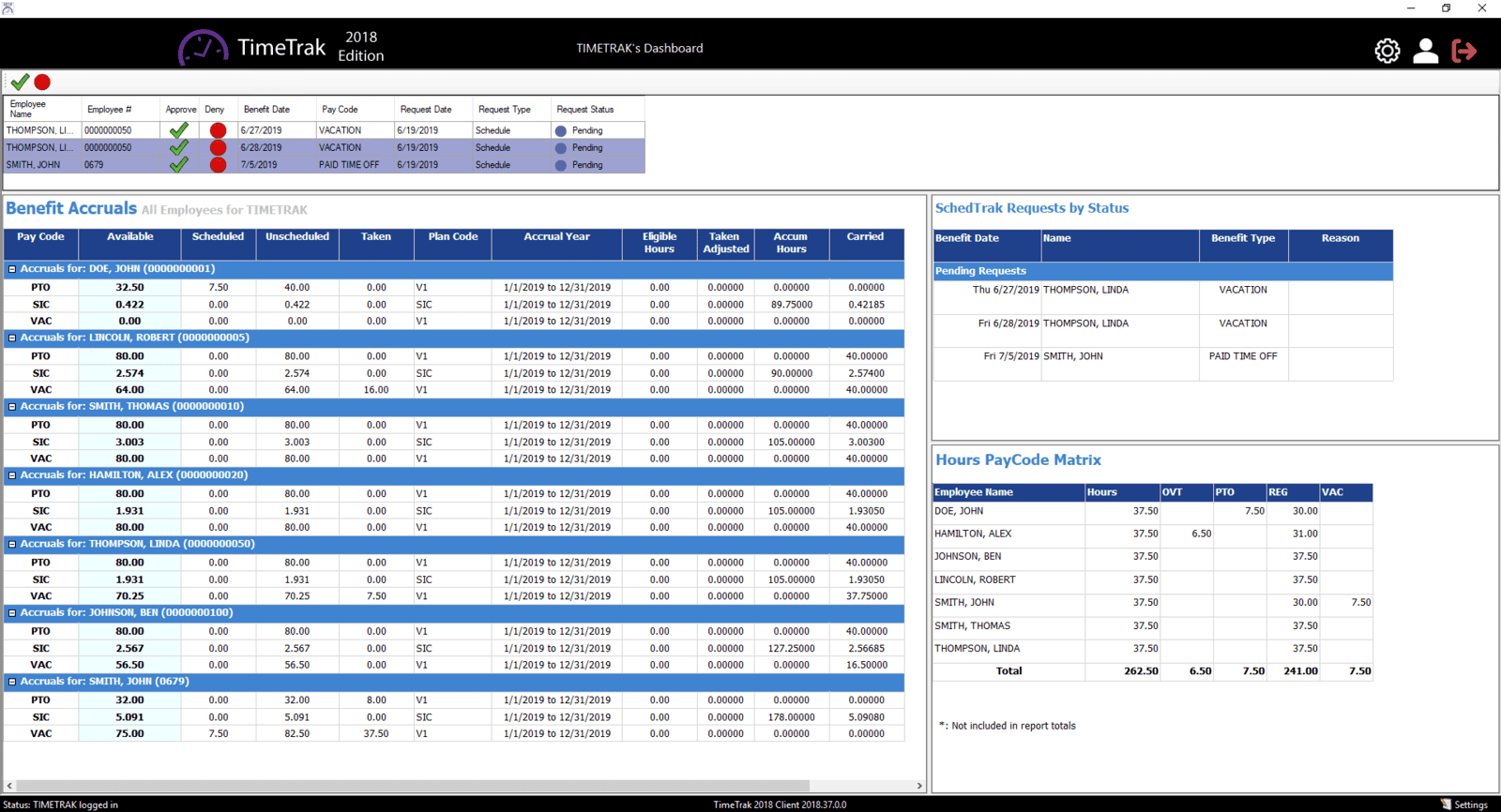This screenshot has height=812, width=1501.
Task: Open the user profile icon
Action: [x=1425, y=51]
